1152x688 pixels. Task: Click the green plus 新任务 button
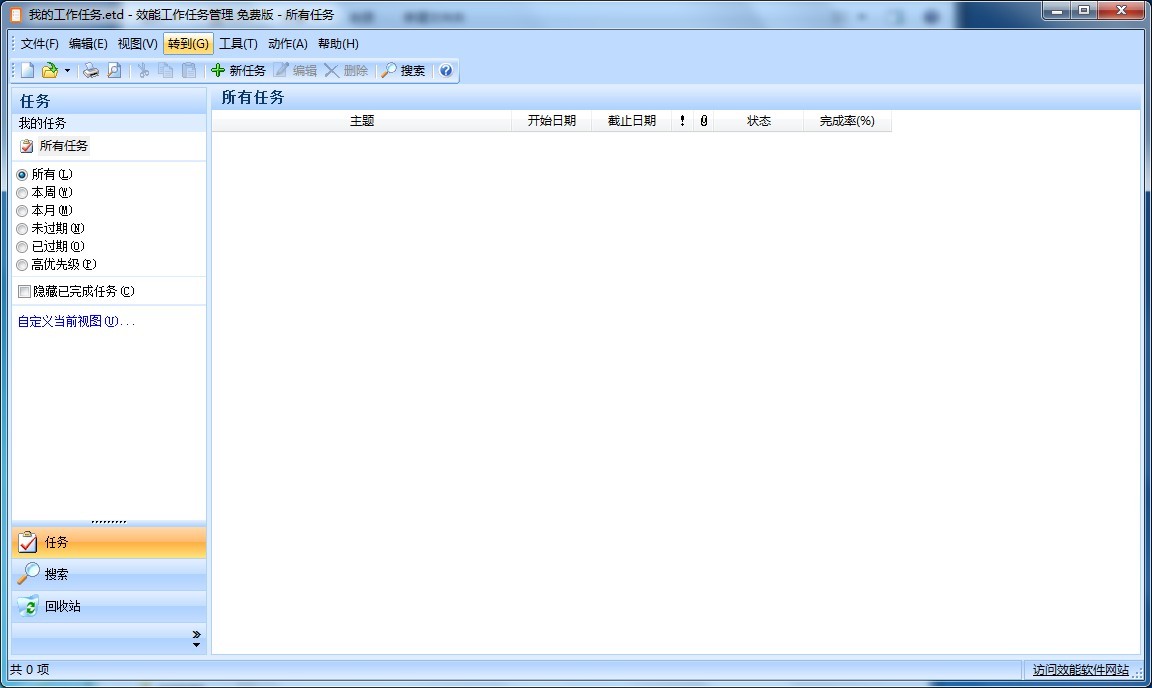(x=238, y=70)
